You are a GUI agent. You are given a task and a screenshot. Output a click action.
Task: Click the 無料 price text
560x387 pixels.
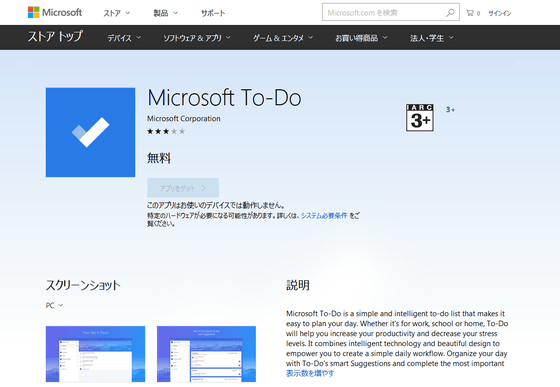(x=159, y=158)
